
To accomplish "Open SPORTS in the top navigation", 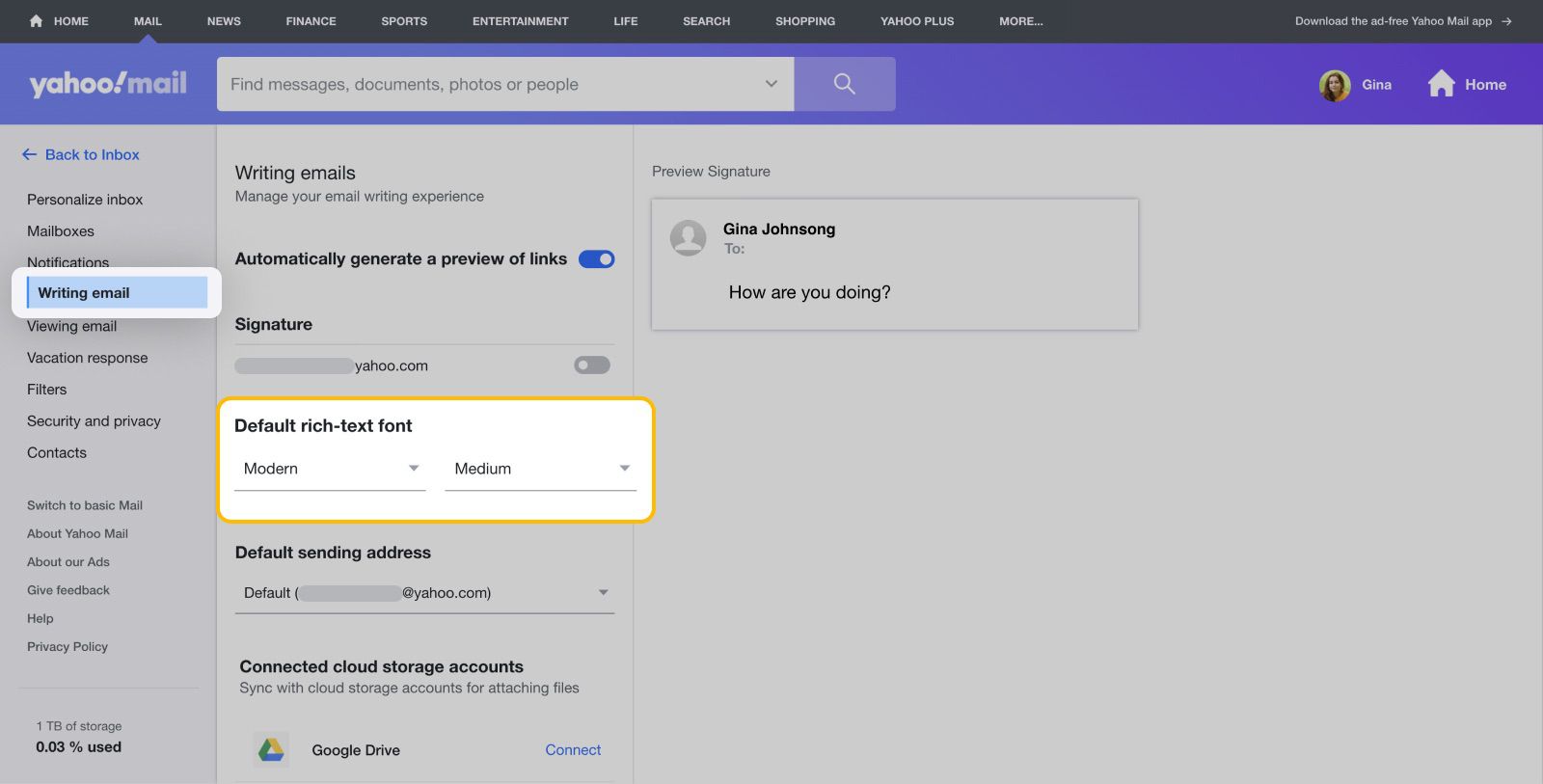I will (x=404, y=21).
